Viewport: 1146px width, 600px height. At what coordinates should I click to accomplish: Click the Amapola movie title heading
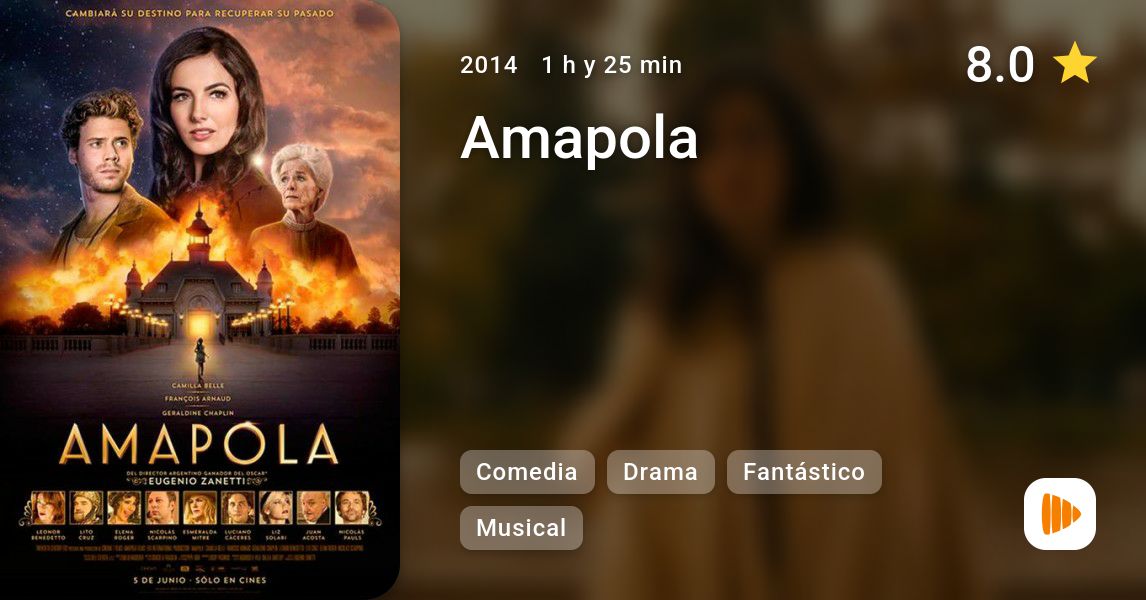tap(579, 137)
